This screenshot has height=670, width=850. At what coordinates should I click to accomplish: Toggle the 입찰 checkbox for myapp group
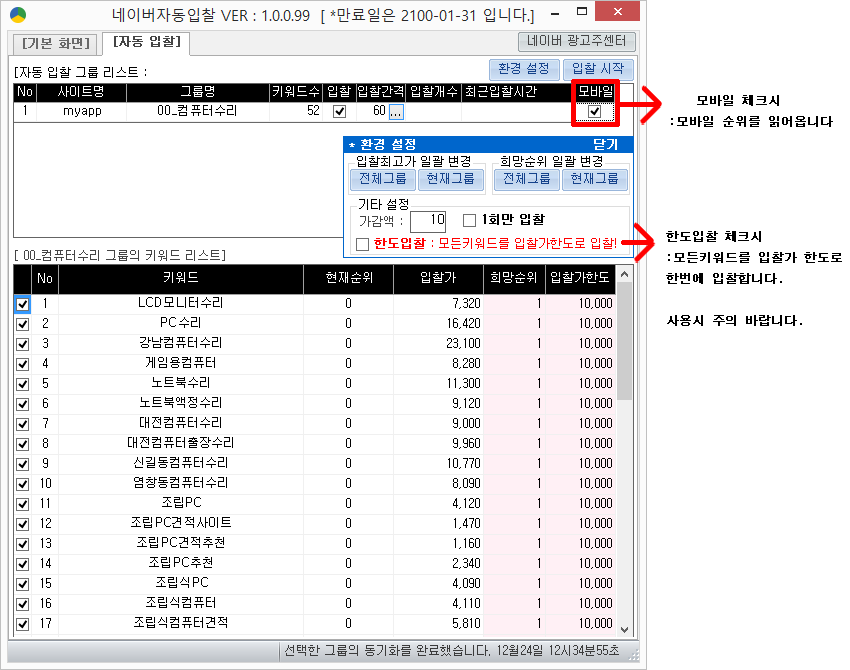point(339,111)
